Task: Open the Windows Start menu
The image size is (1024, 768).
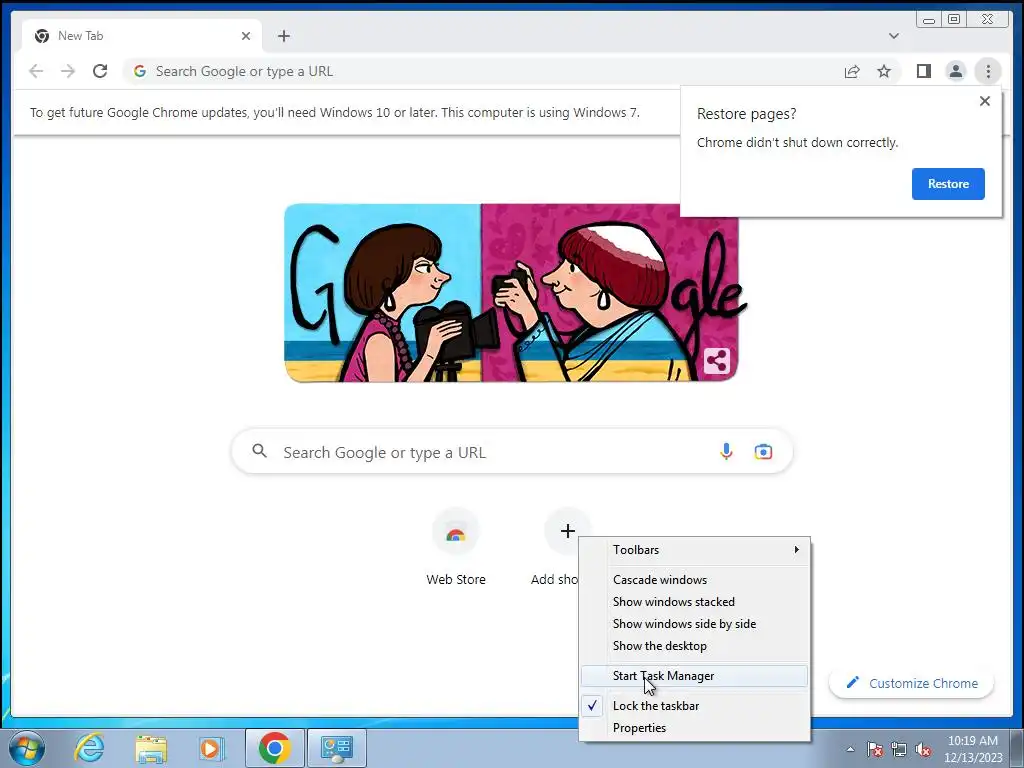Action: [x=27, y=748]
